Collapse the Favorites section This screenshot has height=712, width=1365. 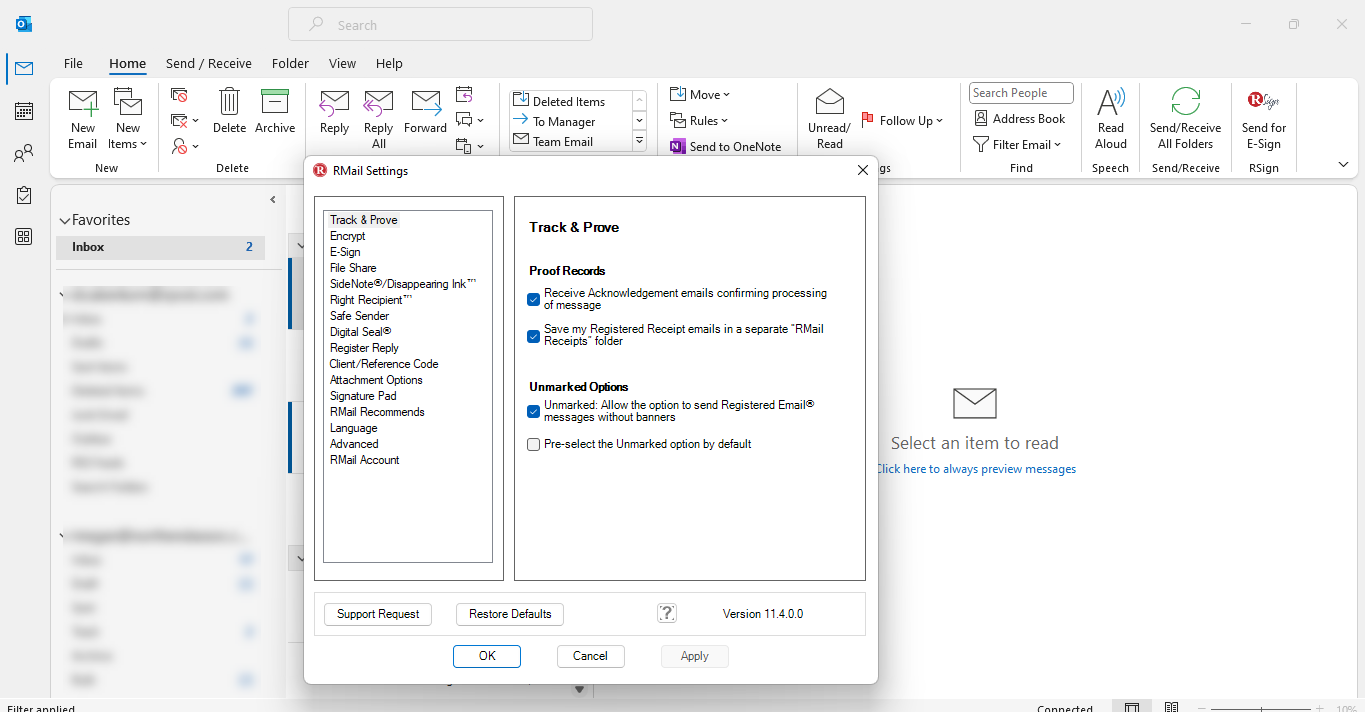pos(65,220)
